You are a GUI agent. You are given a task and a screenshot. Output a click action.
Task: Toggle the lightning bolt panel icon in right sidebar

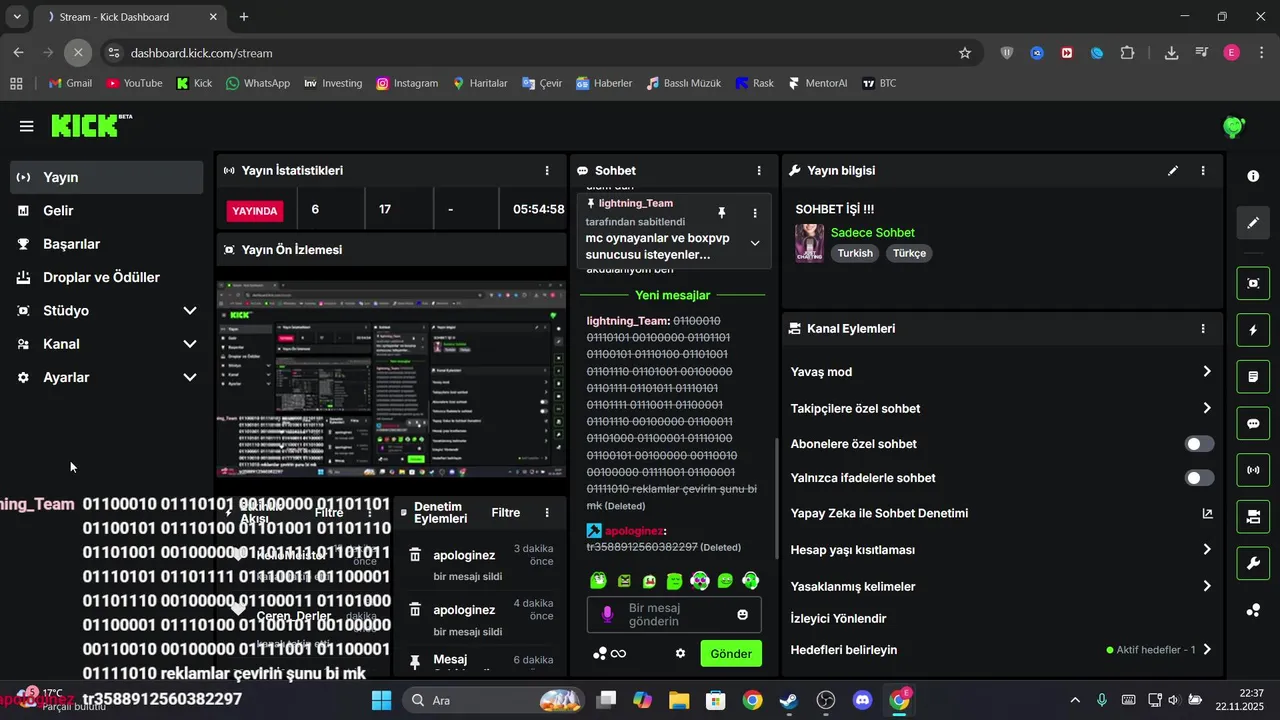coord(1253,330)
